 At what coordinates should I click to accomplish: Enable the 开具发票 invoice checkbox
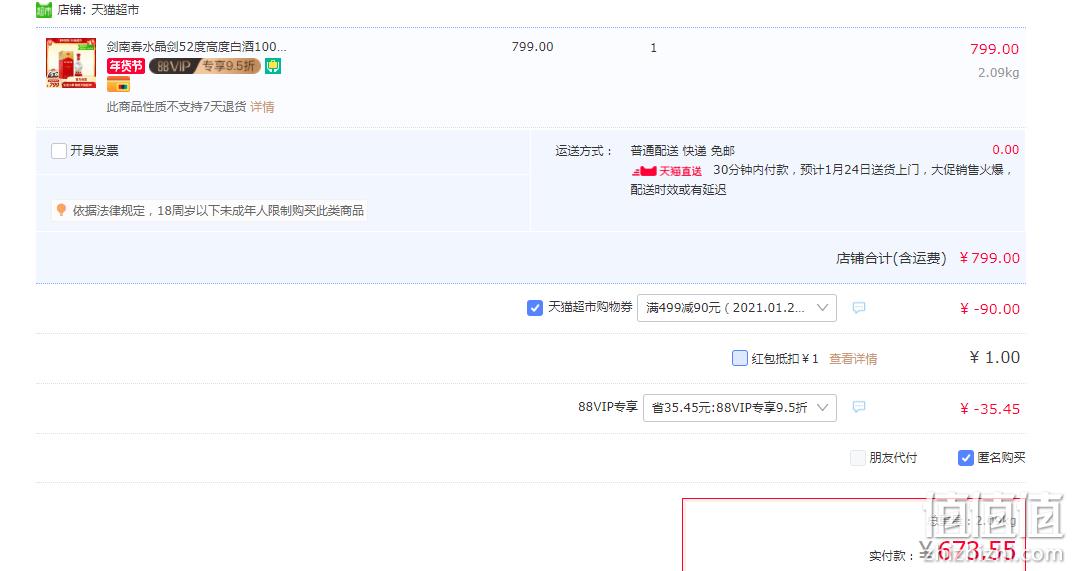(59, 151)
